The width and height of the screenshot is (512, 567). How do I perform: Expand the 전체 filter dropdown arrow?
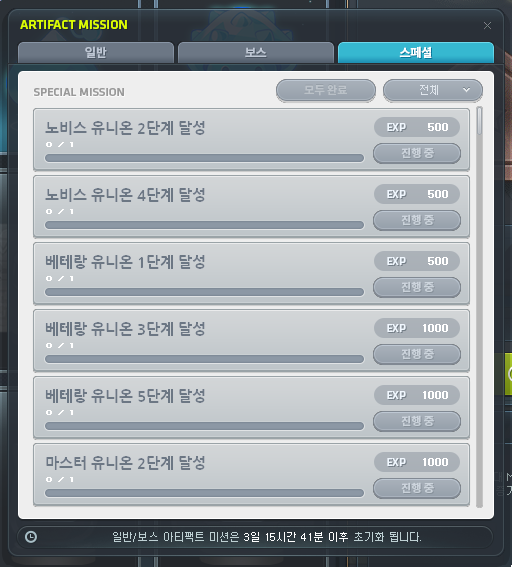coord(466,90)
